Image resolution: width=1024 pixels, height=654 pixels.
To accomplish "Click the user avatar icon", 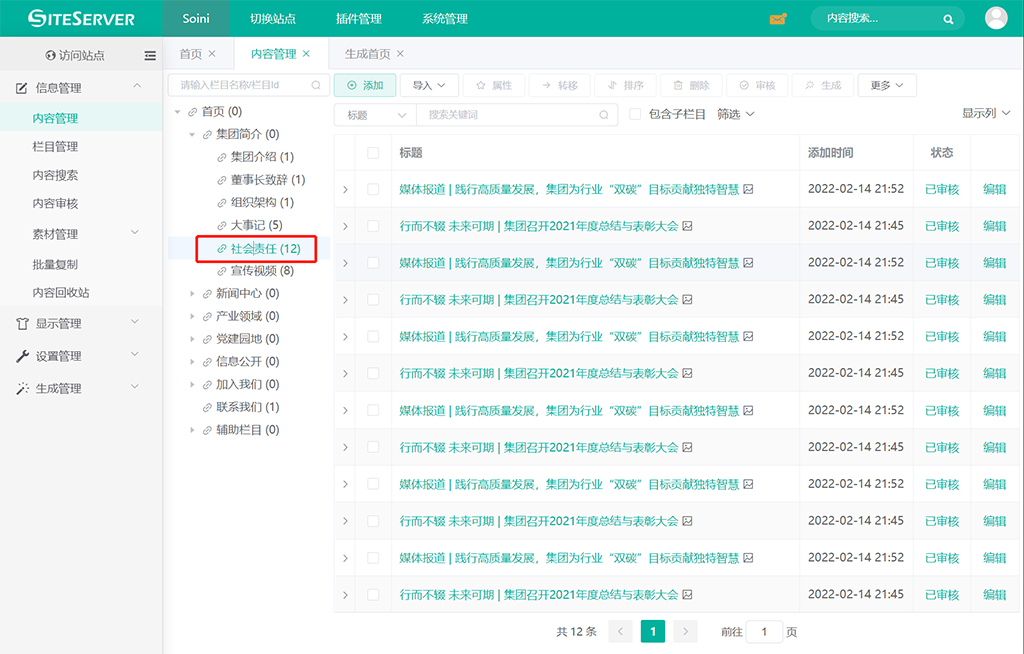I will (x=996, y=18).
